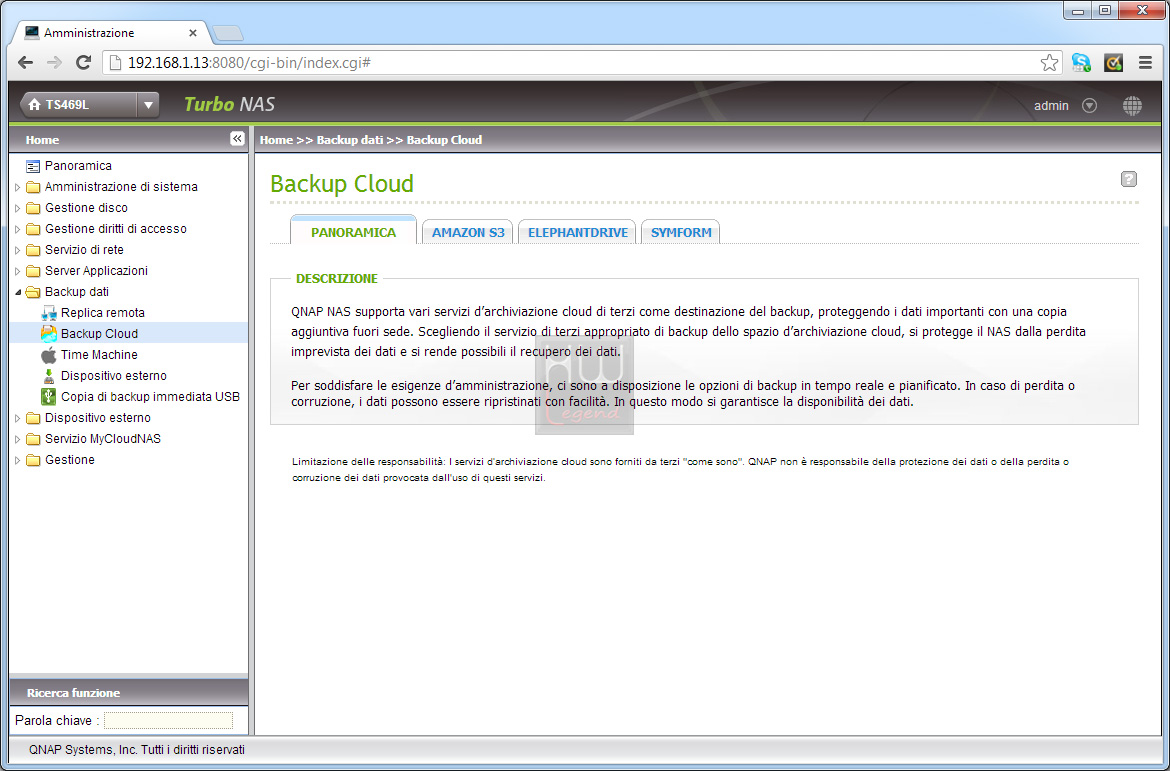Open the help question mark icon
Viewport: 1170px width, 771px height.
click(x=1128, y=179)
